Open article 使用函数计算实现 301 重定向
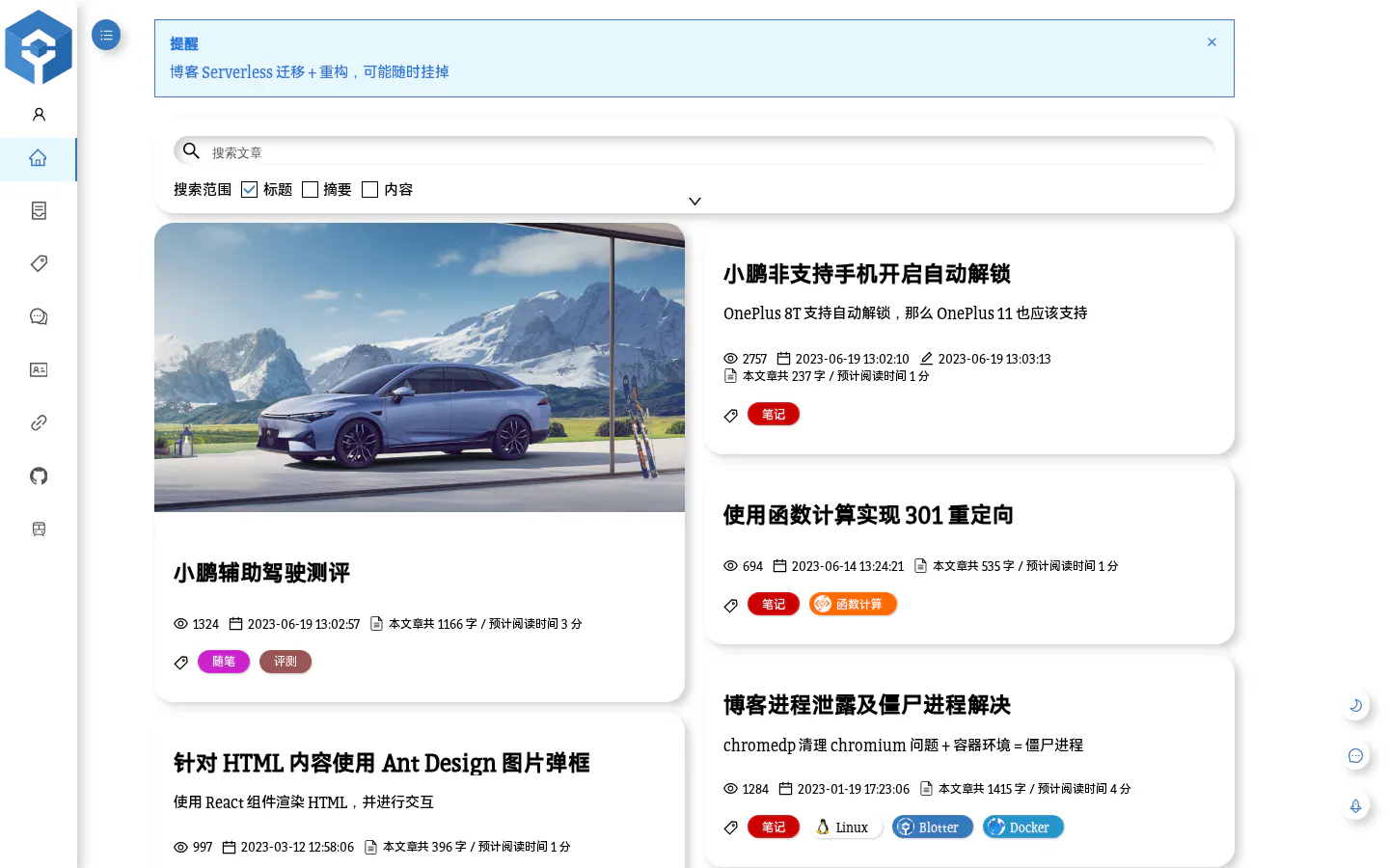Viewport: 1389px width, 868px height. [868, 515]
